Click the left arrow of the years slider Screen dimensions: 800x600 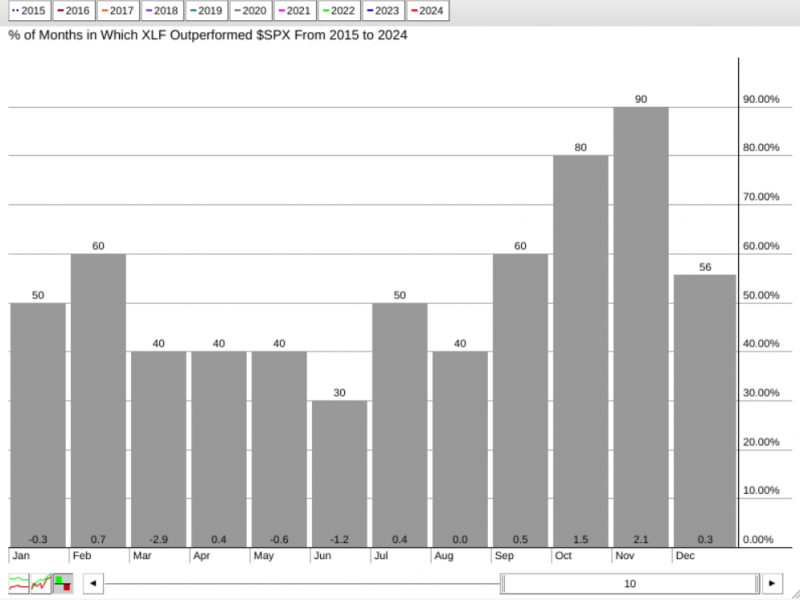[93, 583]
